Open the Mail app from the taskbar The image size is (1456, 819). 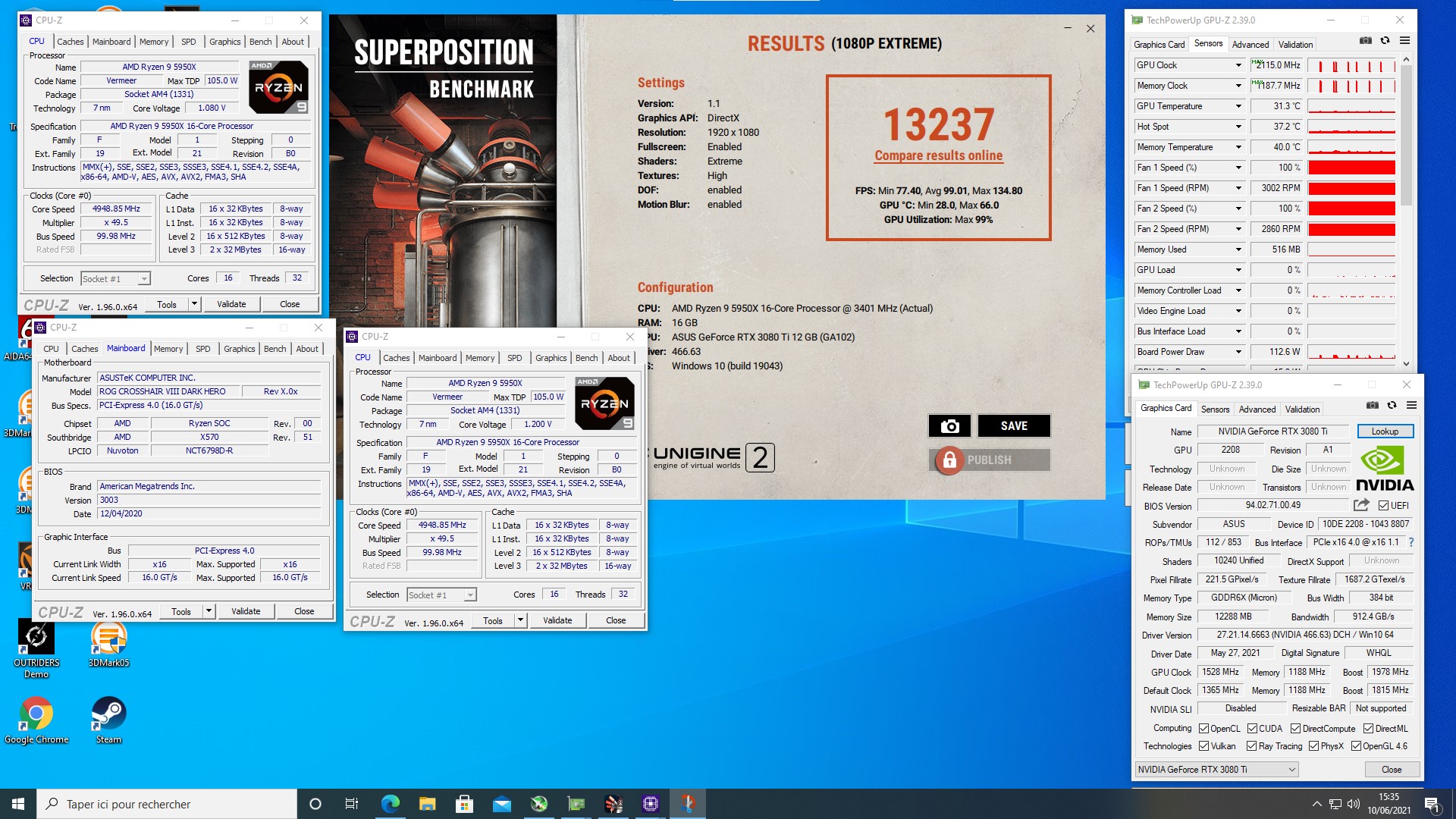[x=501, y=804]
